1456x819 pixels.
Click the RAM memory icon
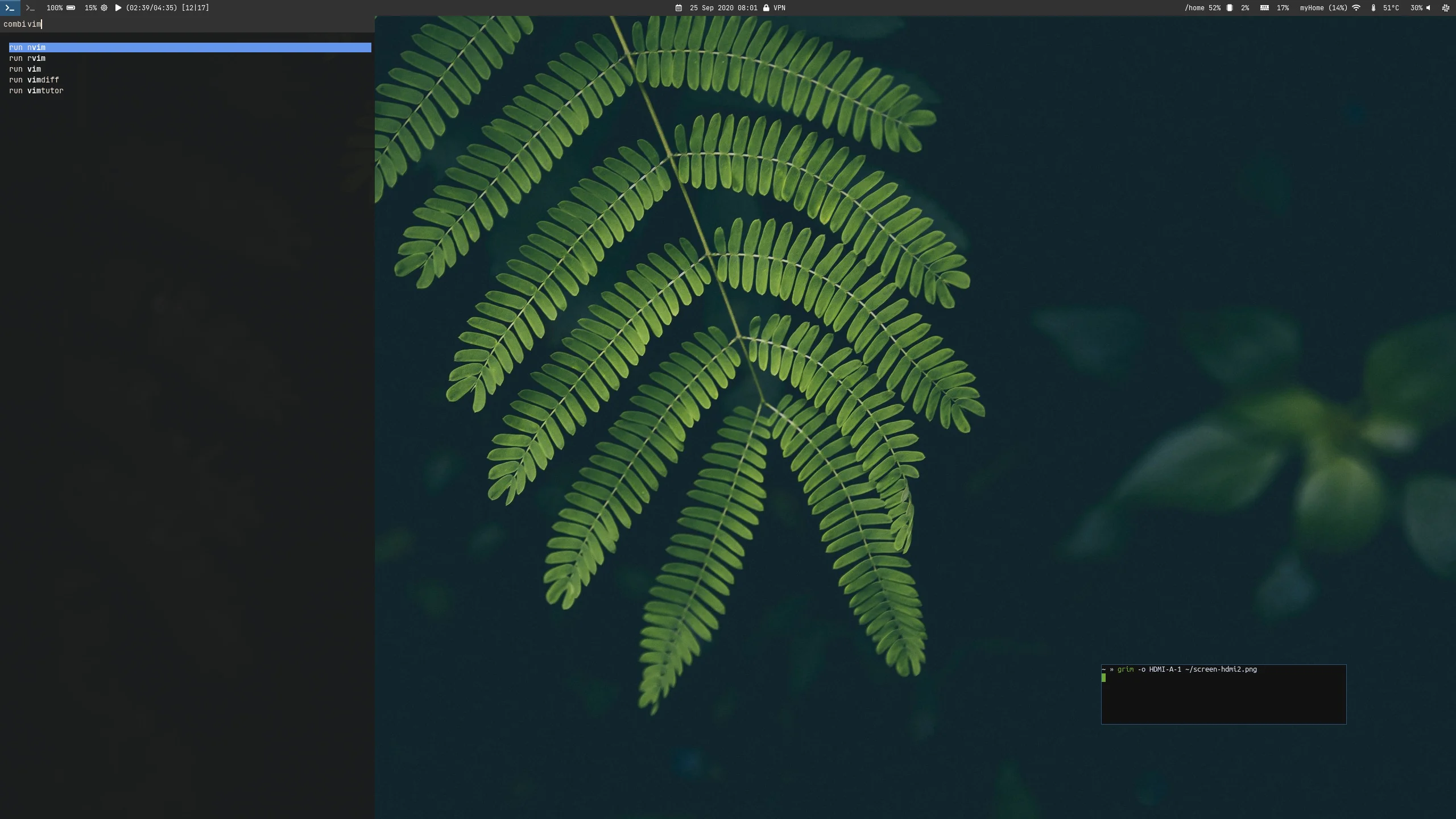click(x=1264, y=8)
